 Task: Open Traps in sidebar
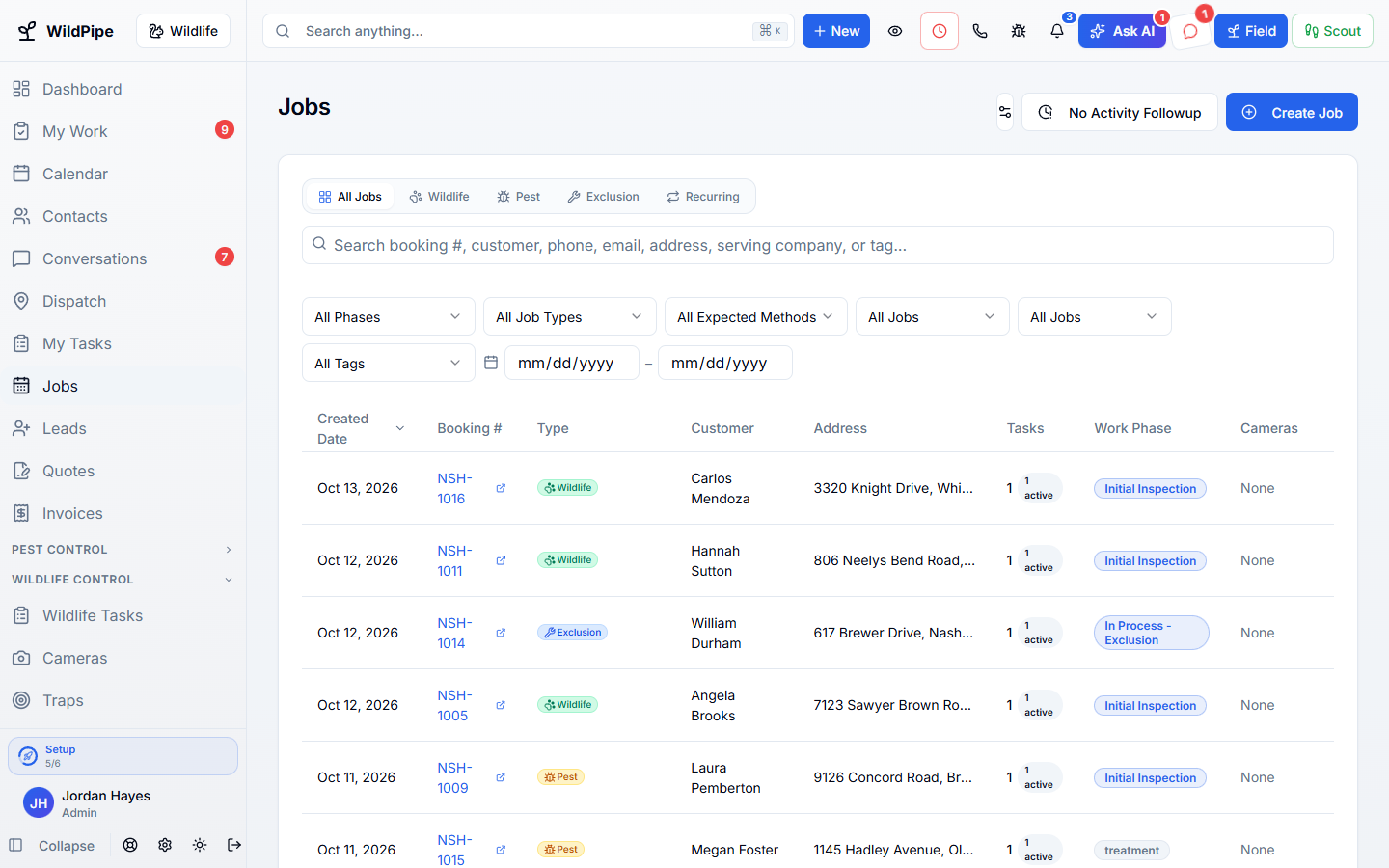pos(123,700)
